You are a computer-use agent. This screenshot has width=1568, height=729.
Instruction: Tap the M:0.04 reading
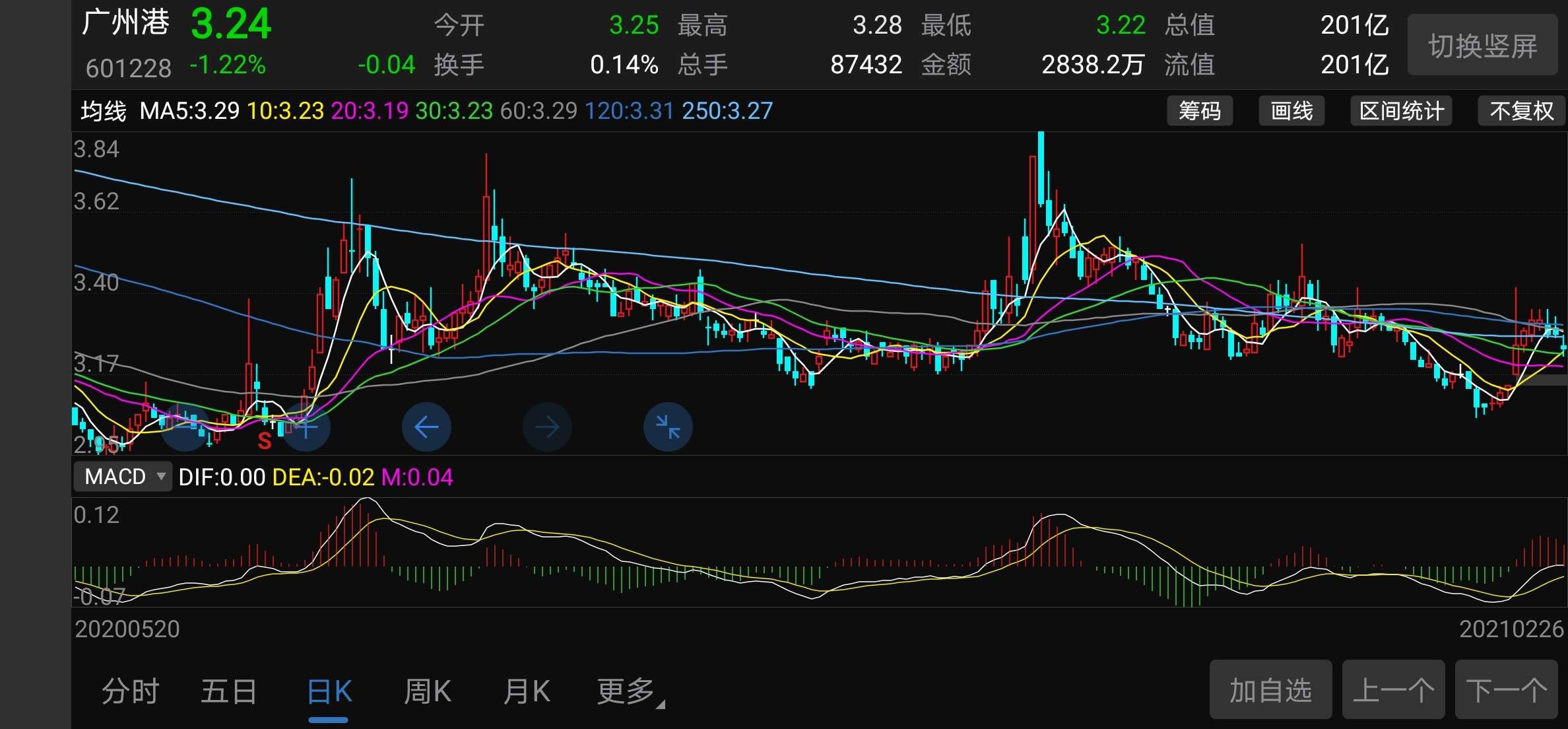tap(417, 477)
